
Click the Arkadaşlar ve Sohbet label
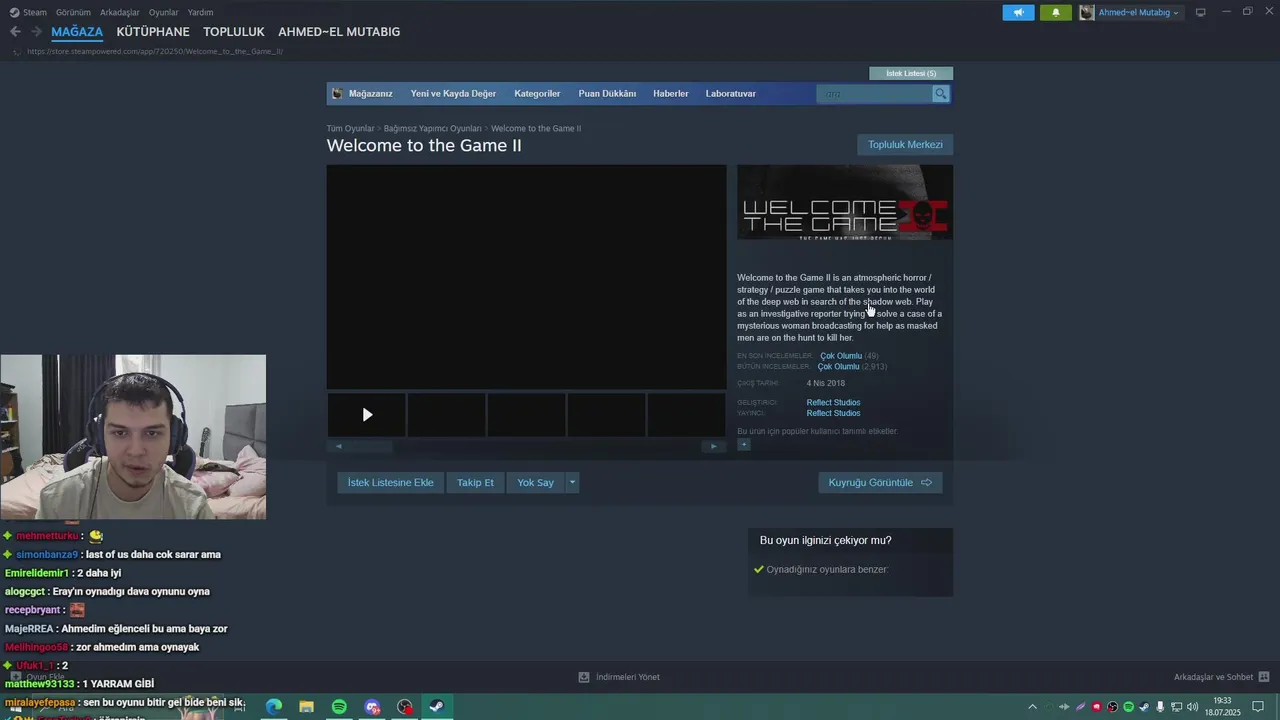(x=1213, y=677)
